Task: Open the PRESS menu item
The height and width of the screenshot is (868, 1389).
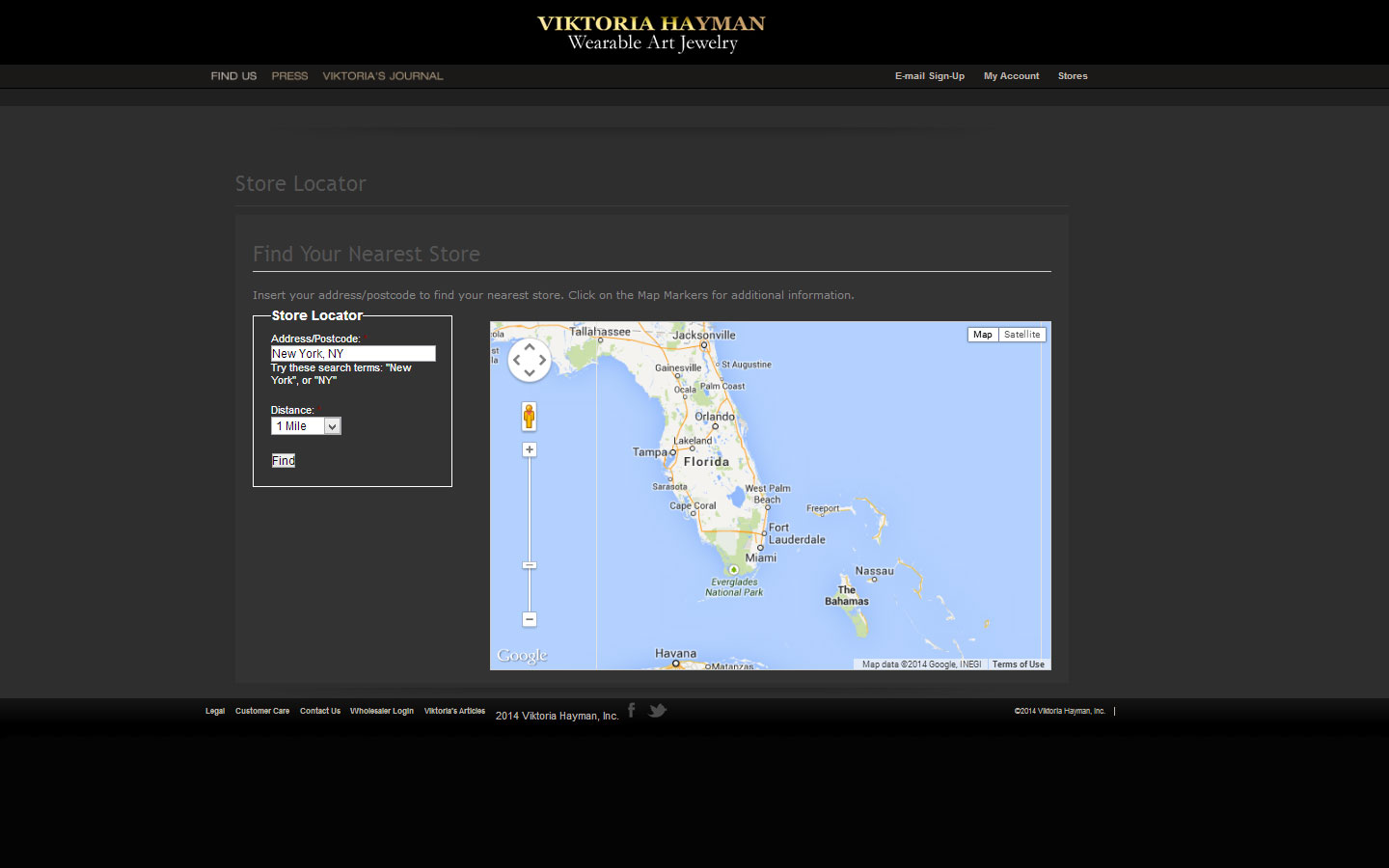Action: point(289,76)
